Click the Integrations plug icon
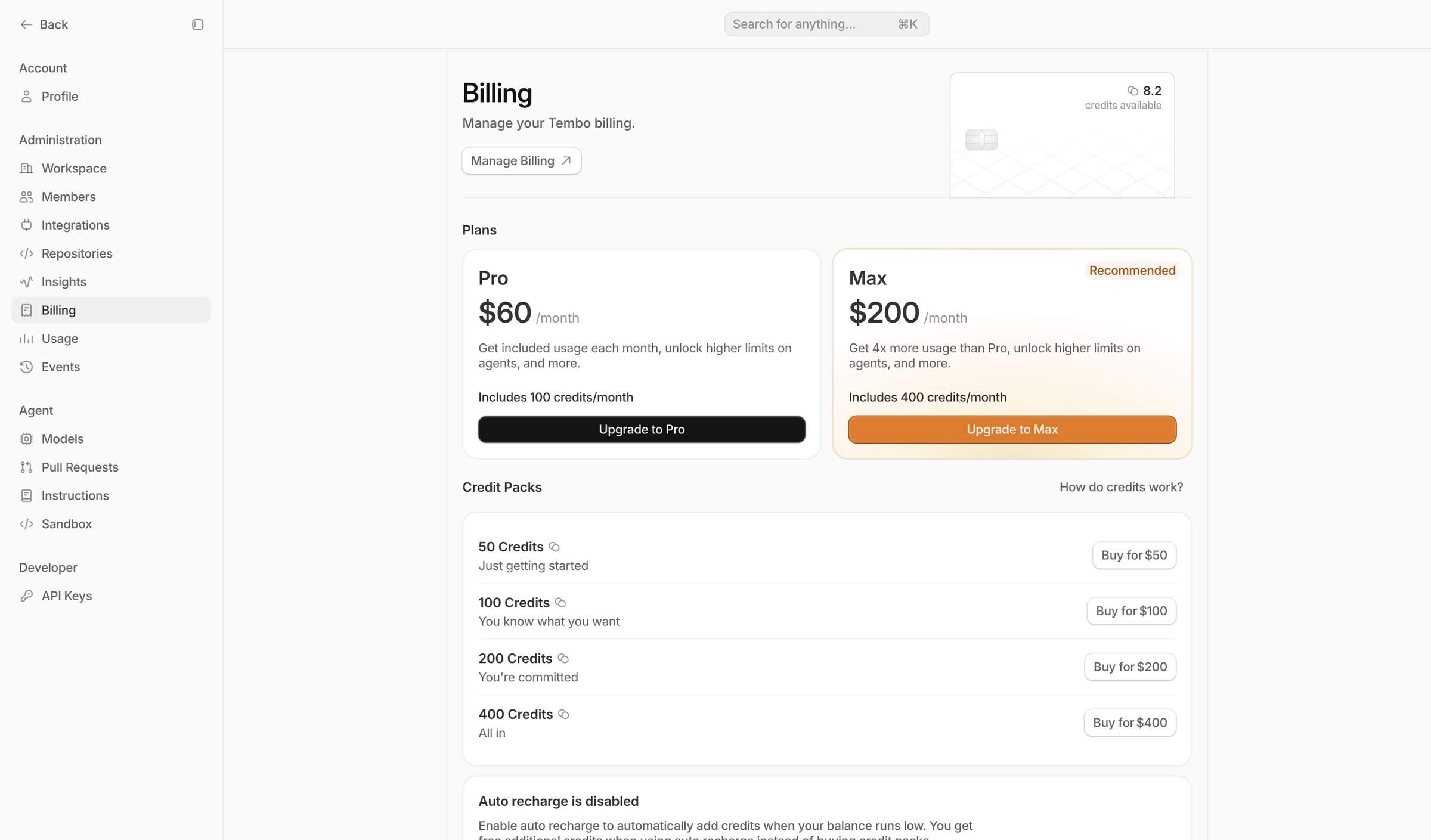The image size is (1431, 840). [x=26, y=225]
